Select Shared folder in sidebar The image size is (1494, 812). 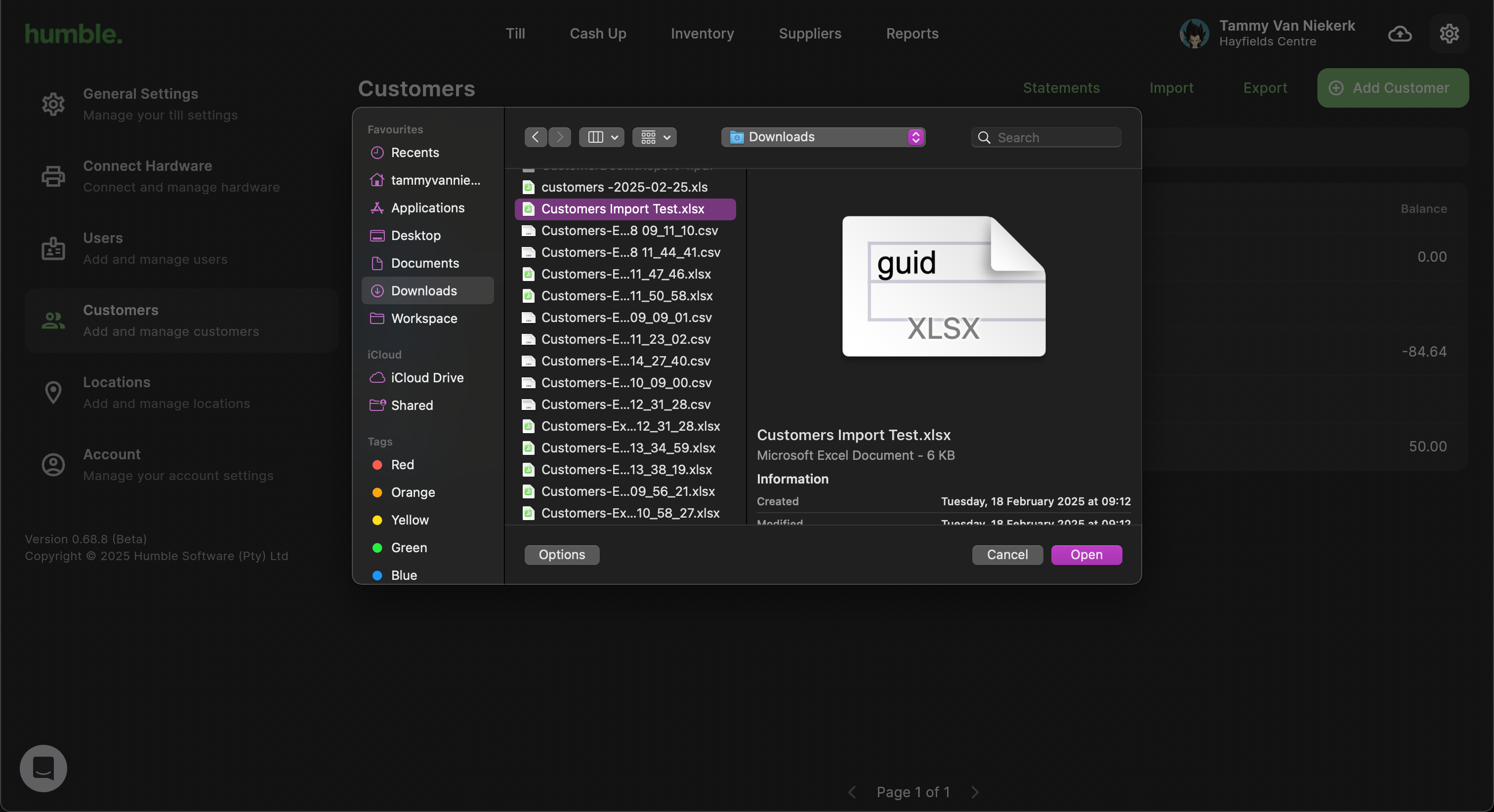coord(427,405)
